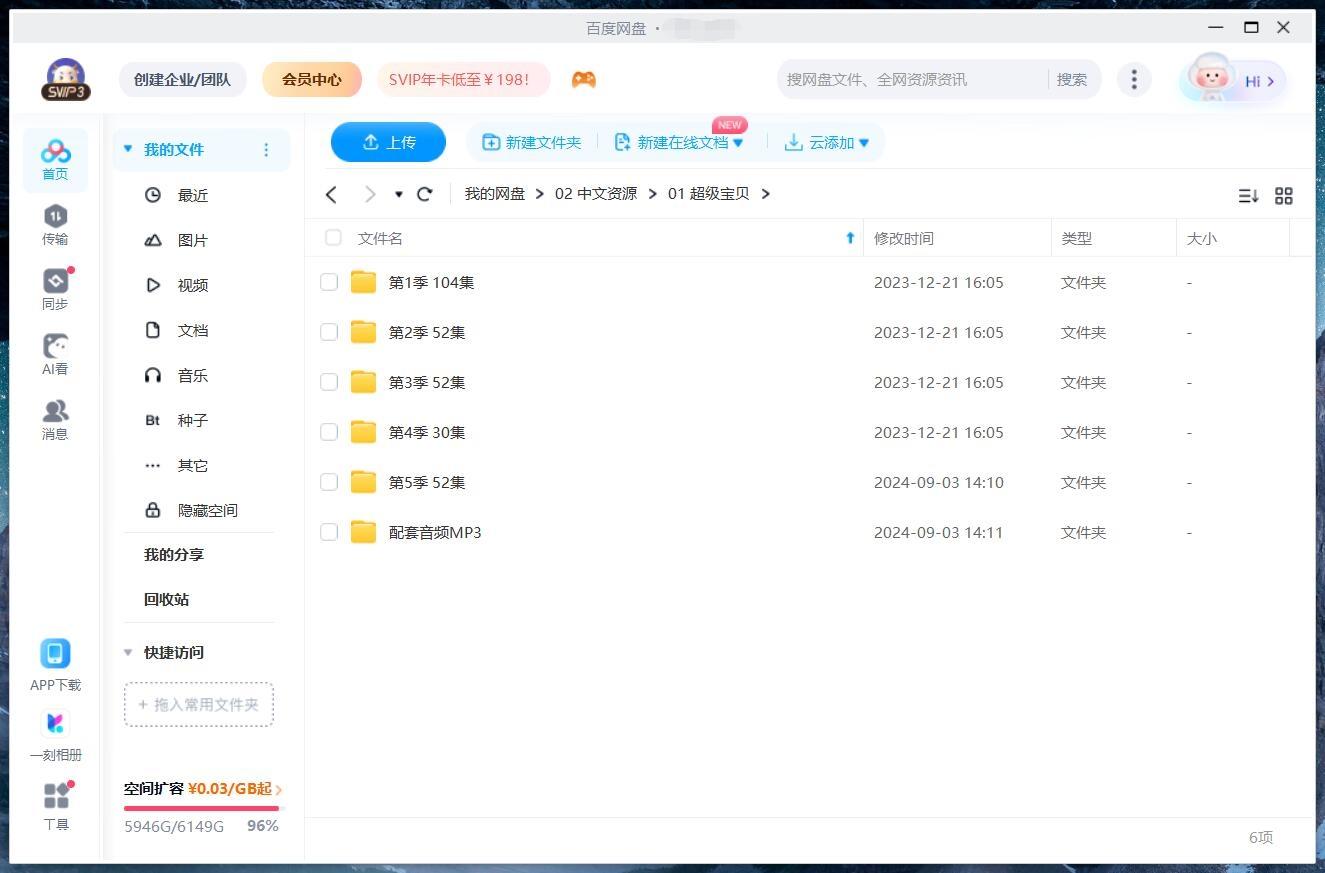Switch to grid view icon
This screenshot has height=873, width=1325.
(1284, 196)
